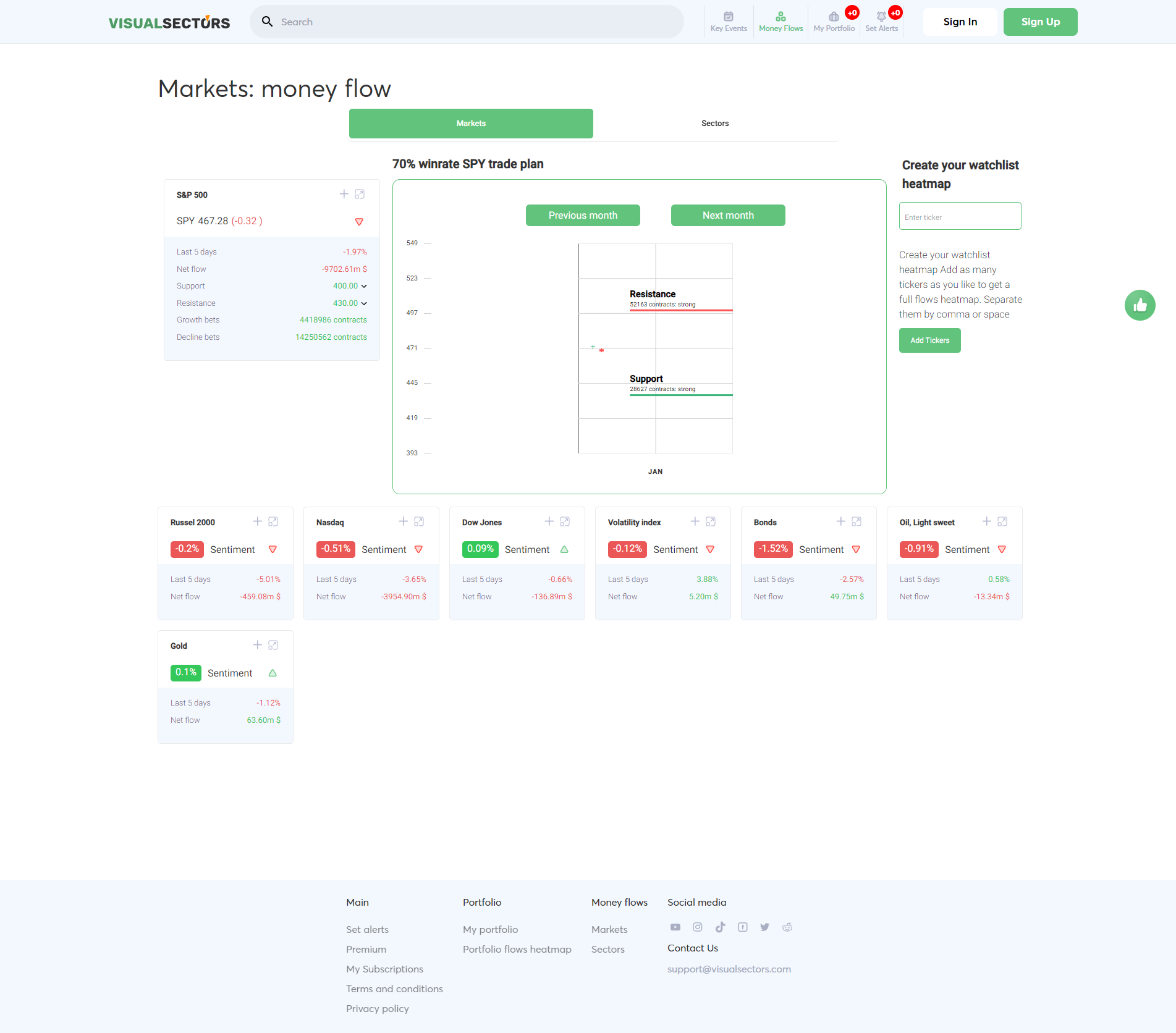Expand the Resistance 430.00 dropdown
This screenshot has width=1176, height=1033.
pos(363,303)
